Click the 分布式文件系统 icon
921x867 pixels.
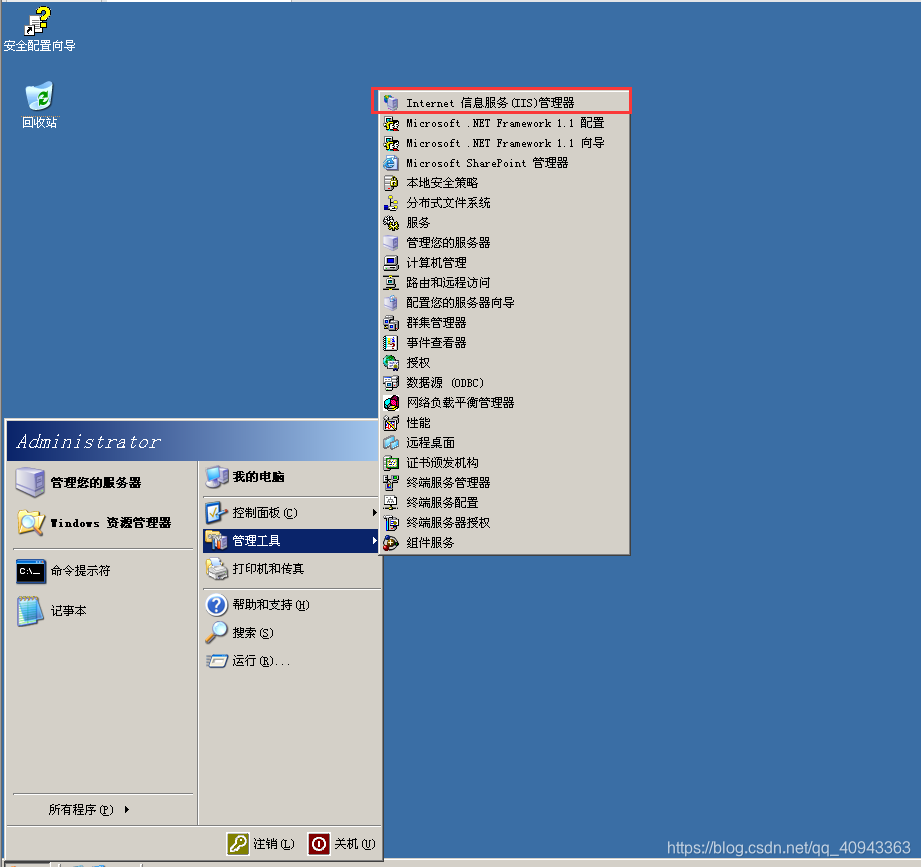(x=391, y=203)
